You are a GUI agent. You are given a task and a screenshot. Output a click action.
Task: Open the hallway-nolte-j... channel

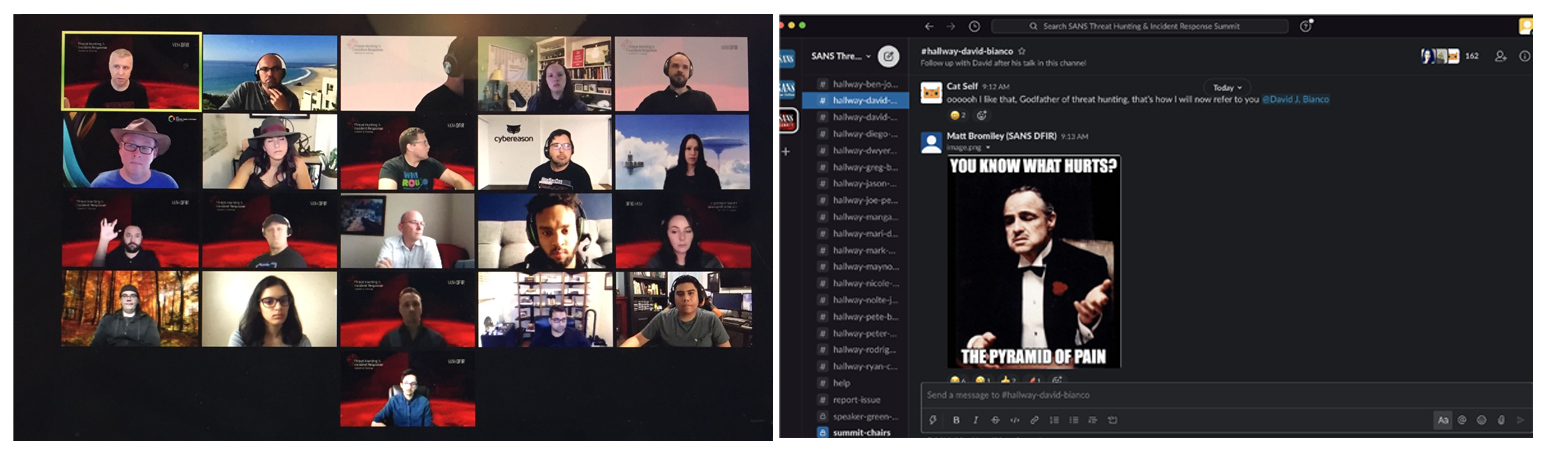pyautogui.click(x=858, y=300)
